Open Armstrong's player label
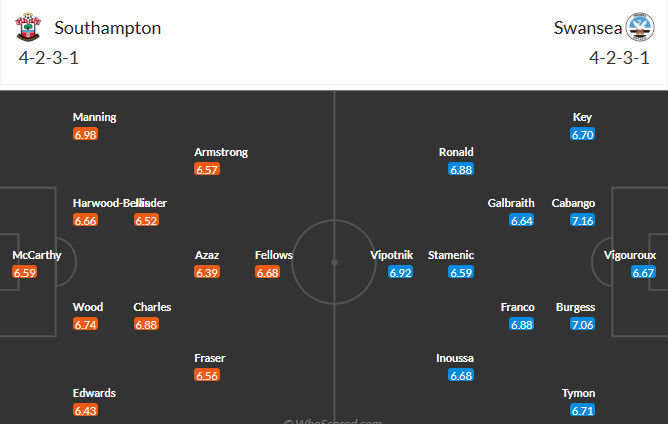 click(221, 152)
